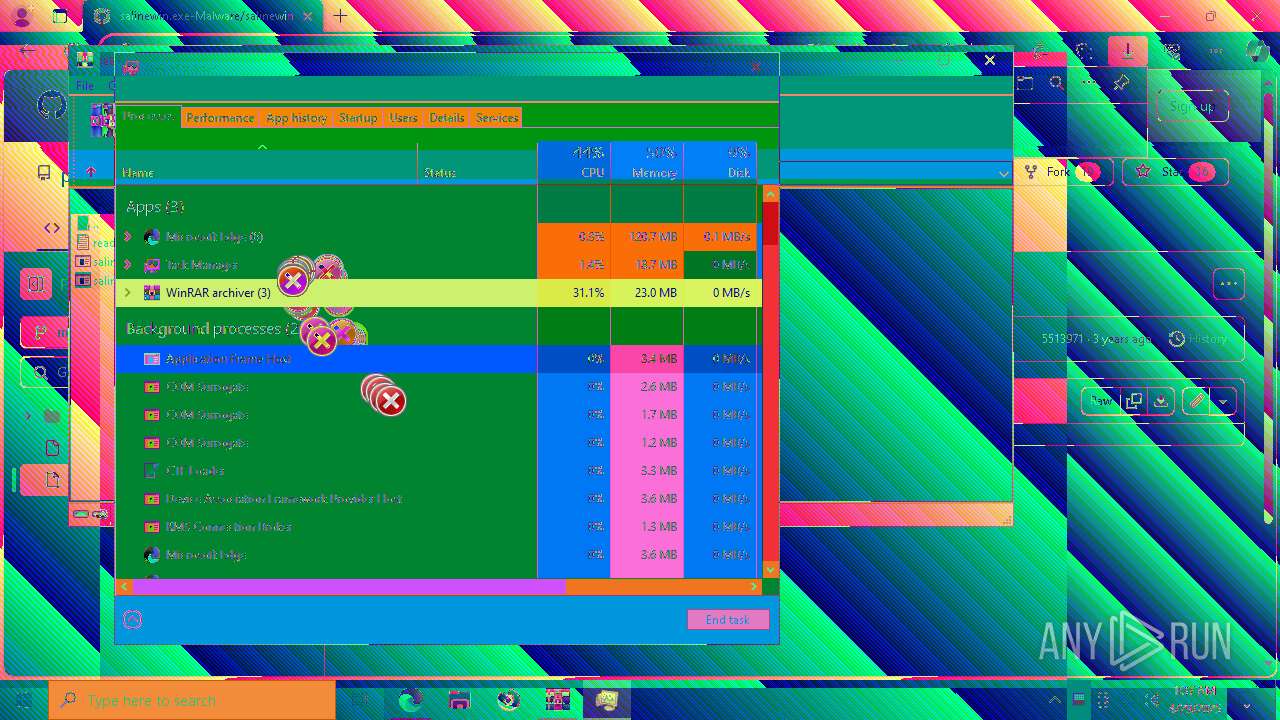Open the App history tab
The width and height of the screenshot is (1280, 720).
[296, 117]
